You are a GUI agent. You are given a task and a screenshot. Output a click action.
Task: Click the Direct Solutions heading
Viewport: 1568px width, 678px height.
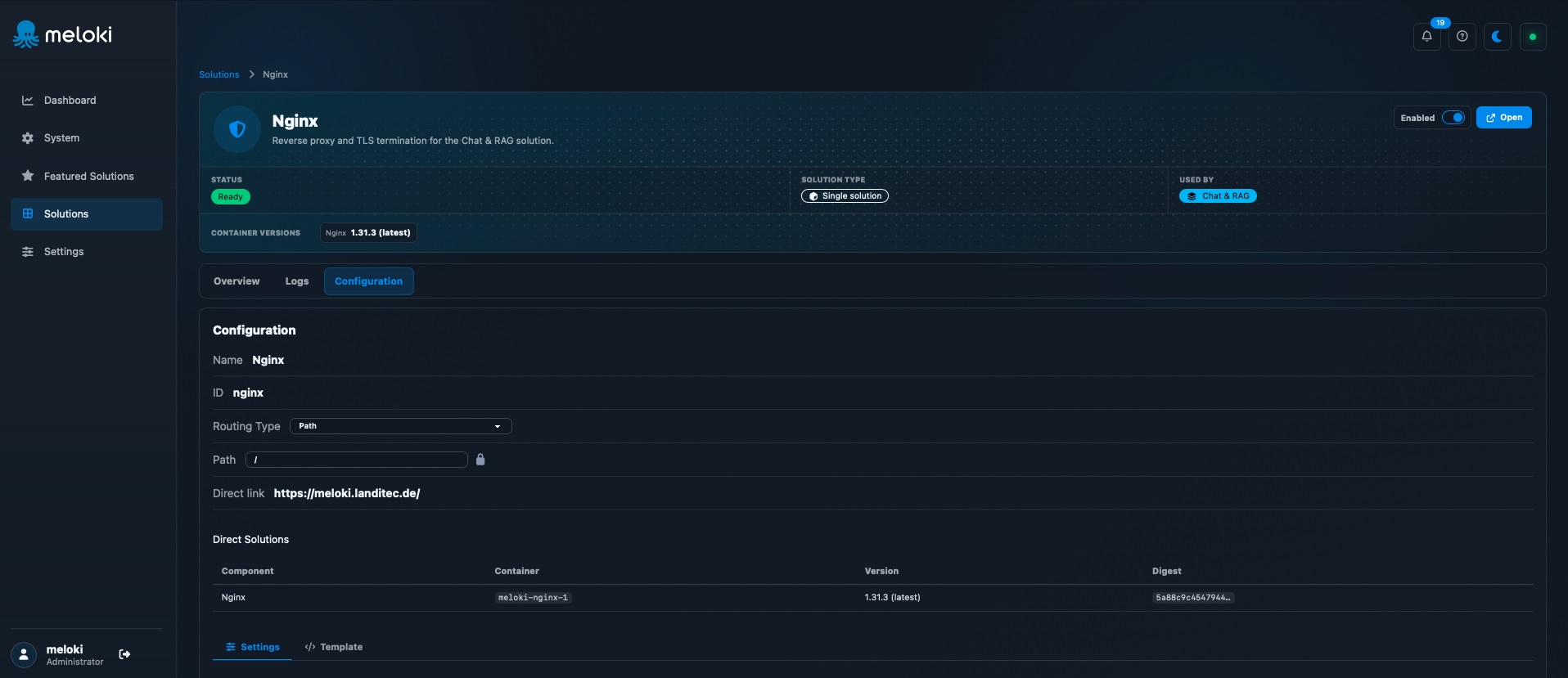(x=250, y=540)
